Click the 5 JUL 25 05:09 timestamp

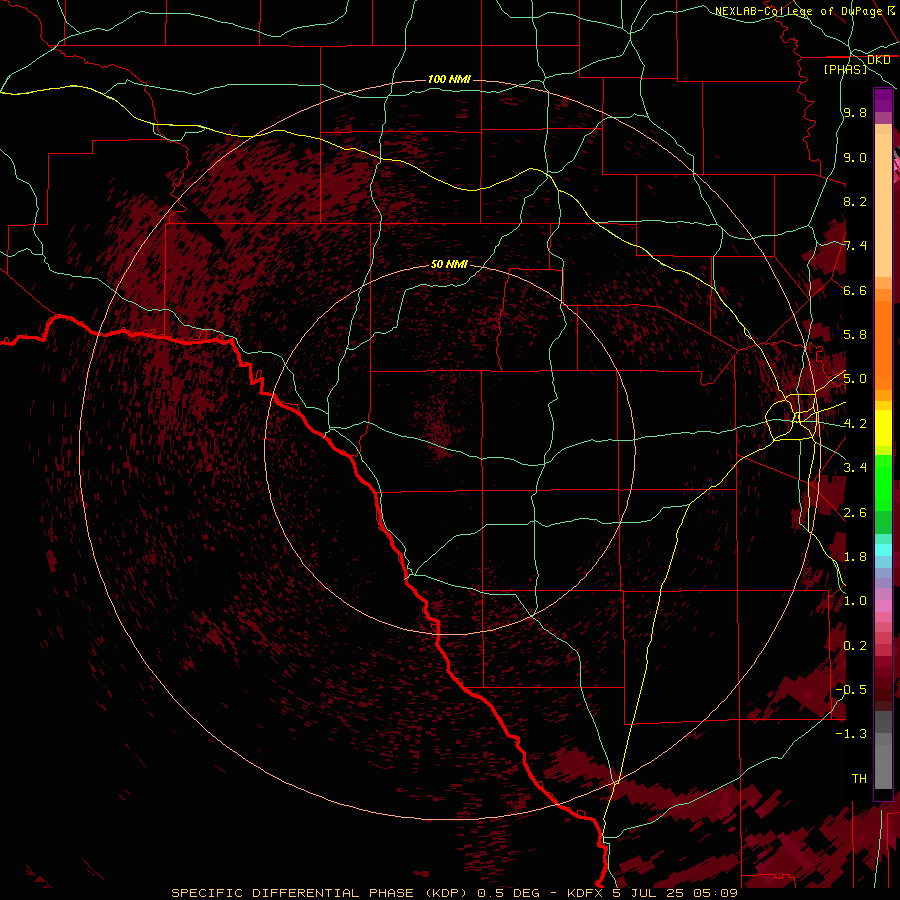(675, 893)
